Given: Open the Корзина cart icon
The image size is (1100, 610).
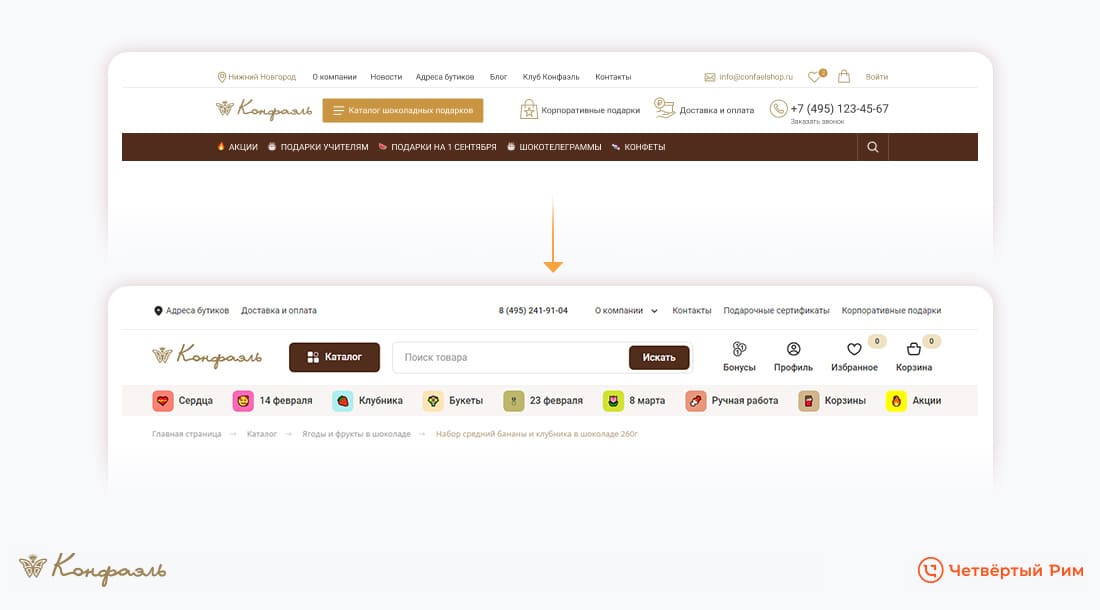Looking at the screenshot, I should tap(913, 350).
